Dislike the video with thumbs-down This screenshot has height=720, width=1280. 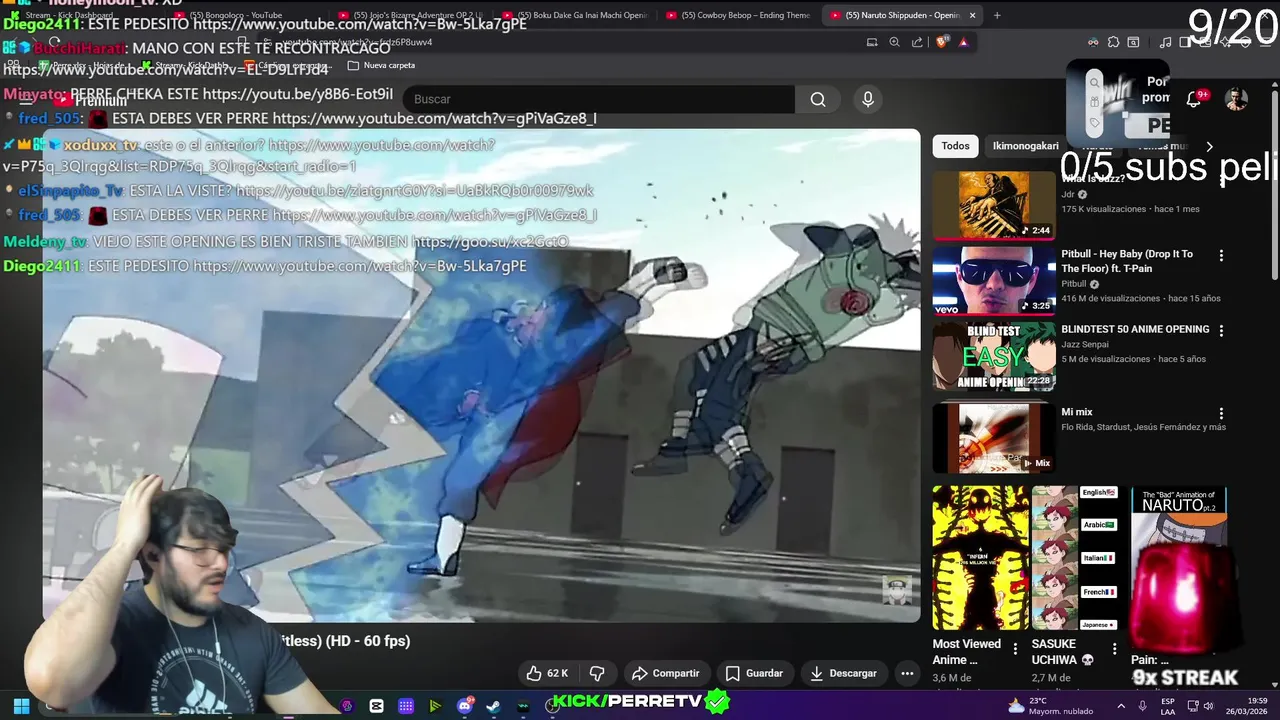597,673
